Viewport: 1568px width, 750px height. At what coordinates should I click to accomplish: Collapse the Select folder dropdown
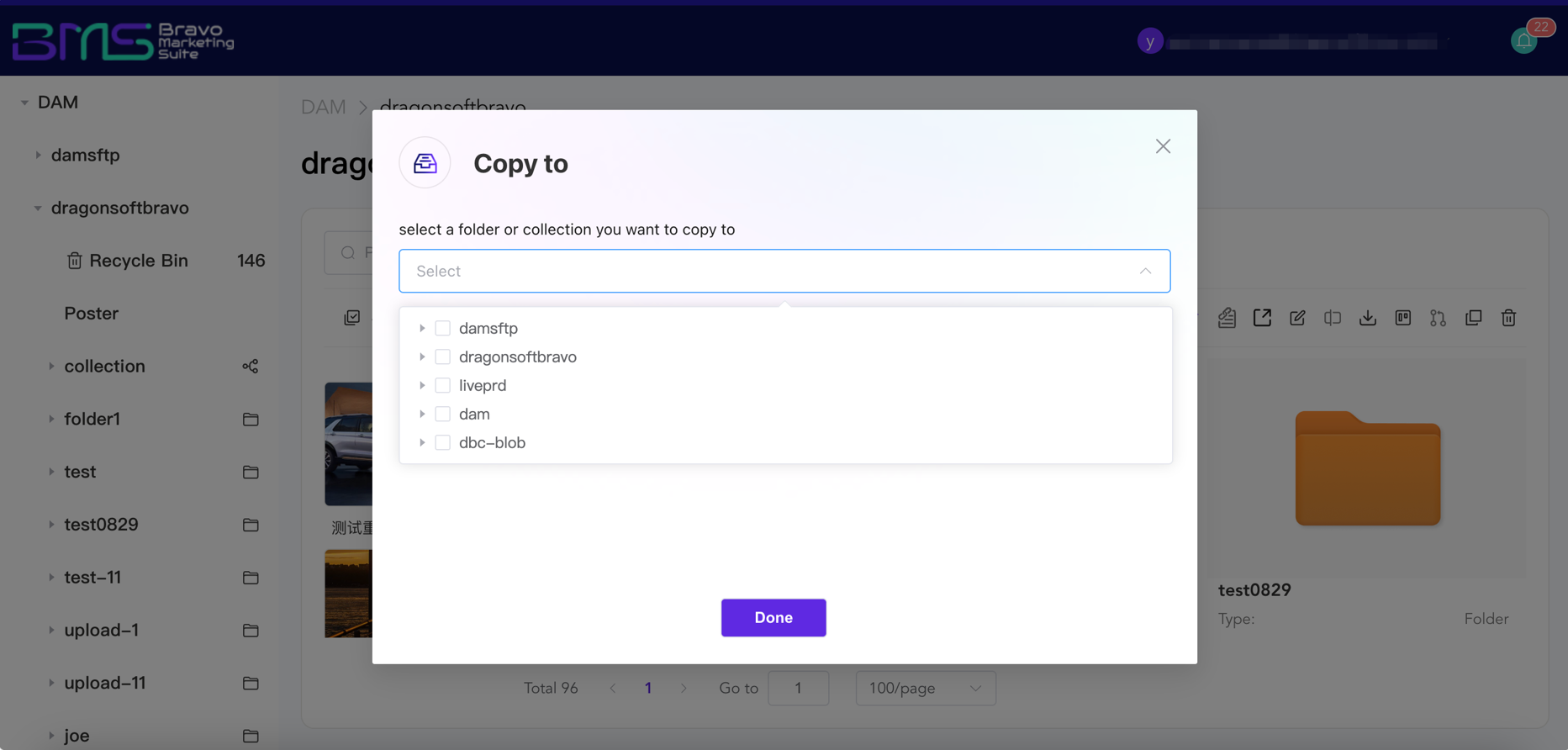(1145, 271)
